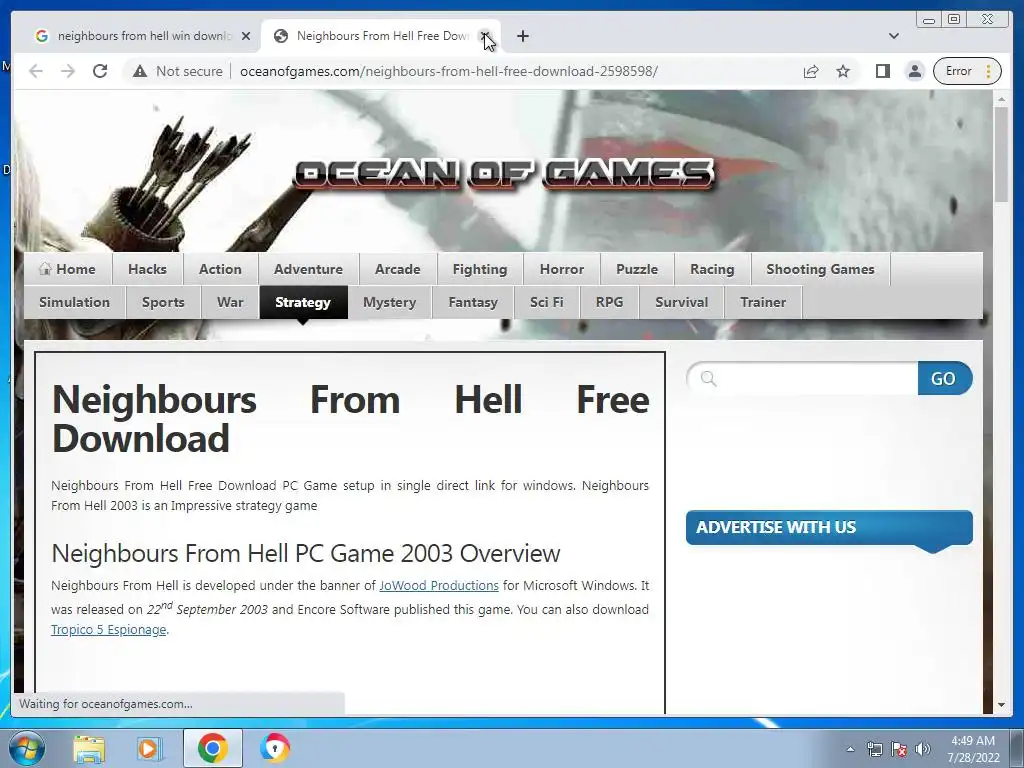Toggle the browser side panel icon
1024x768 pixels.
pos(883,71)
